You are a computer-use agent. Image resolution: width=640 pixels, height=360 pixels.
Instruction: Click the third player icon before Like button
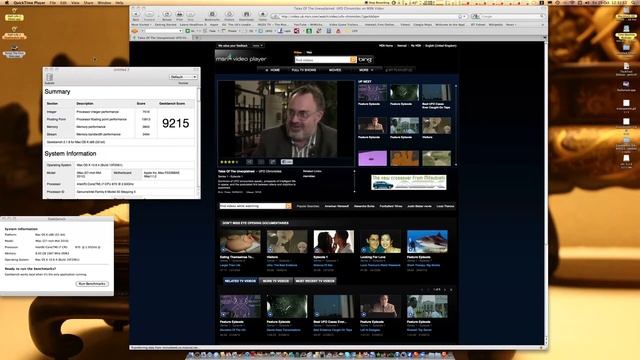[x=272, y=162]
